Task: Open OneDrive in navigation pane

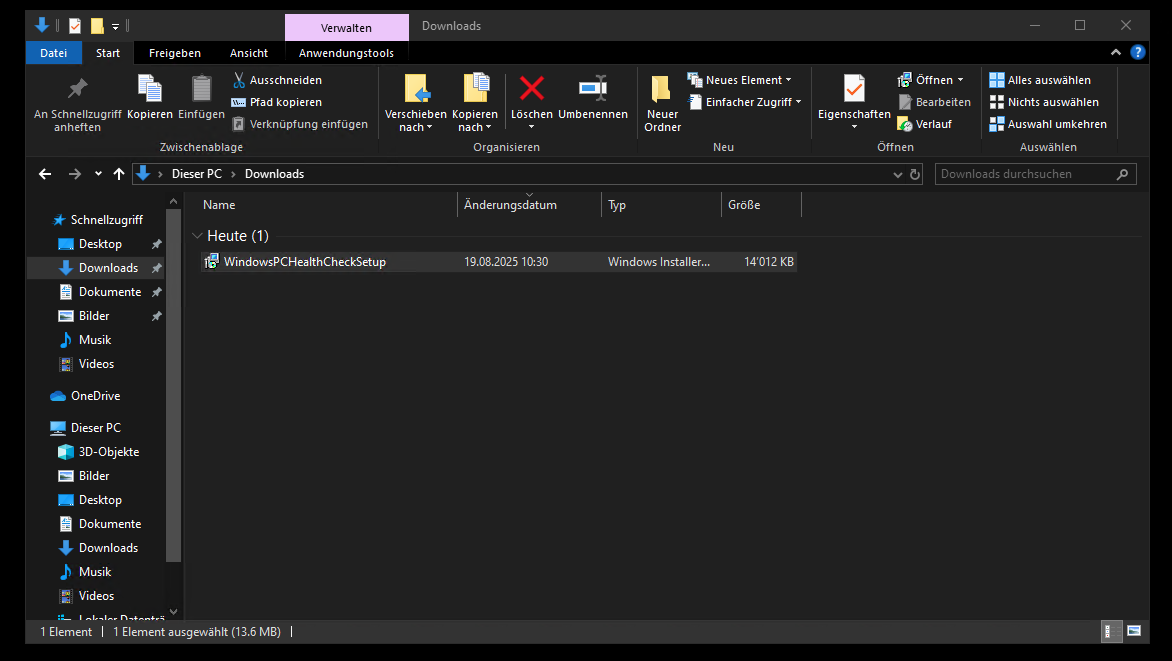Action: click(x=85, y=396)
